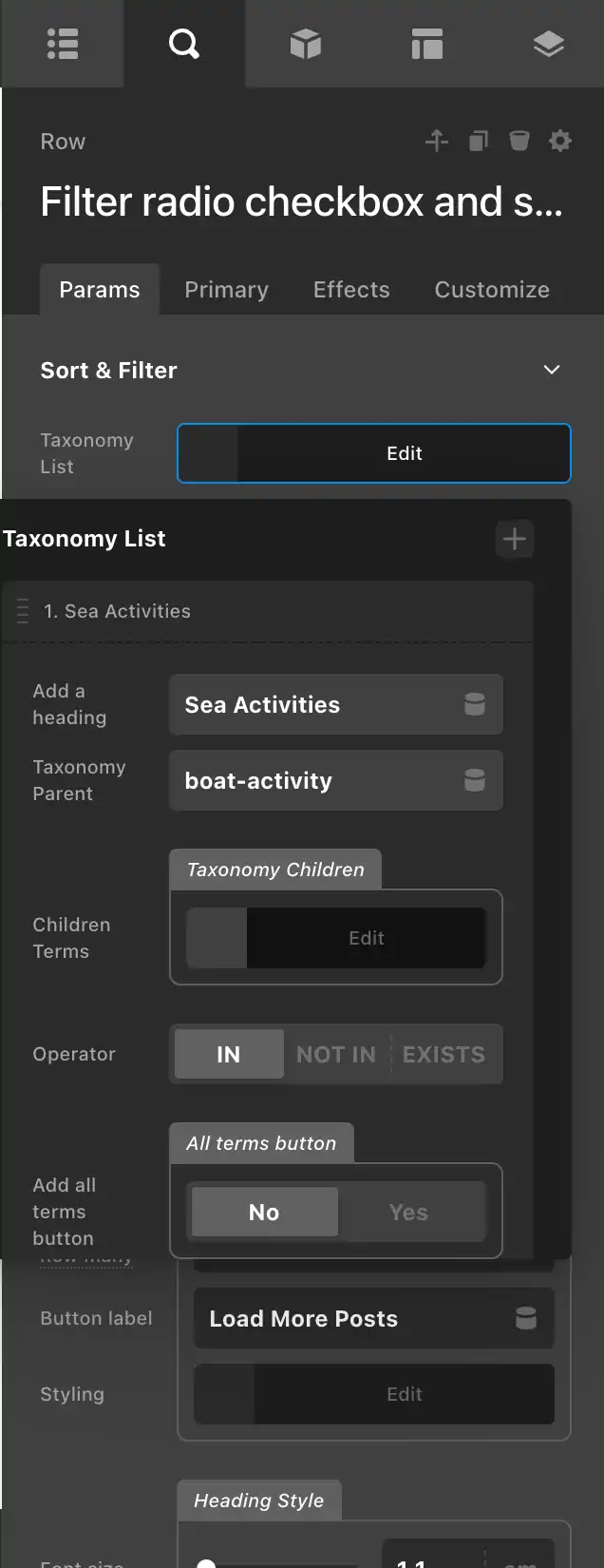Viewport: 604px width, 1568px height.
Task: Collapse the Sort & Filter section
Action: coord(551,370)
